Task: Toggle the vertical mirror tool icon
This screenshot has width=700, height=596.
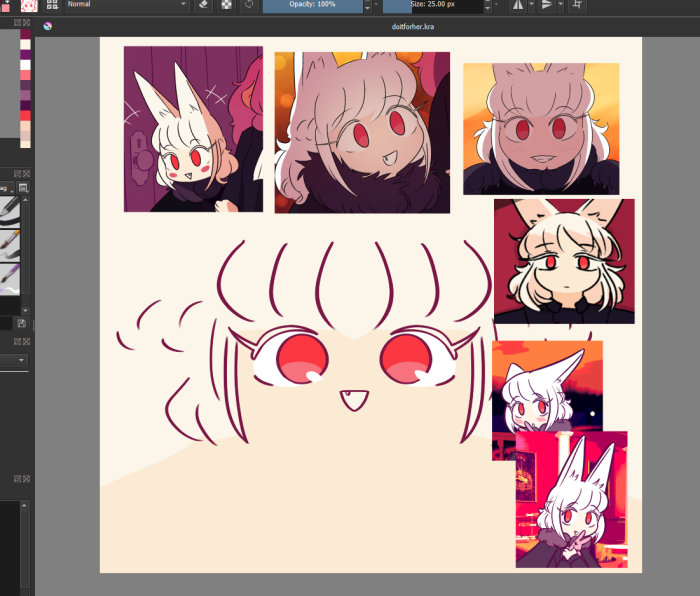Action: (547, 5)
